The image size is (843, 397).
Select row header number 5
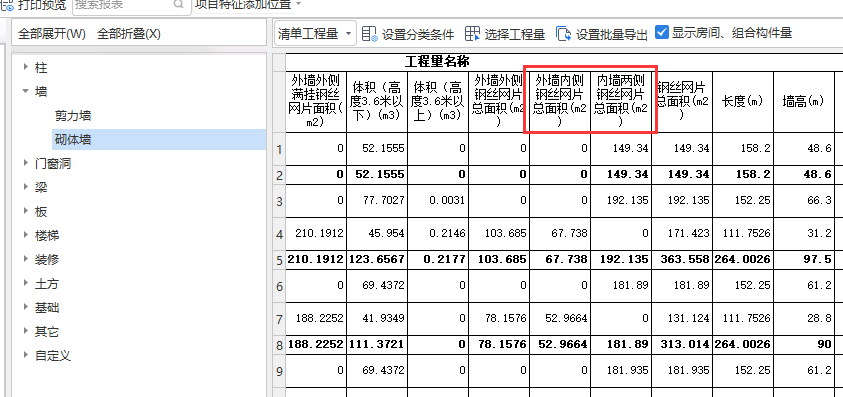pyautogui.click(x=279, y=260)
